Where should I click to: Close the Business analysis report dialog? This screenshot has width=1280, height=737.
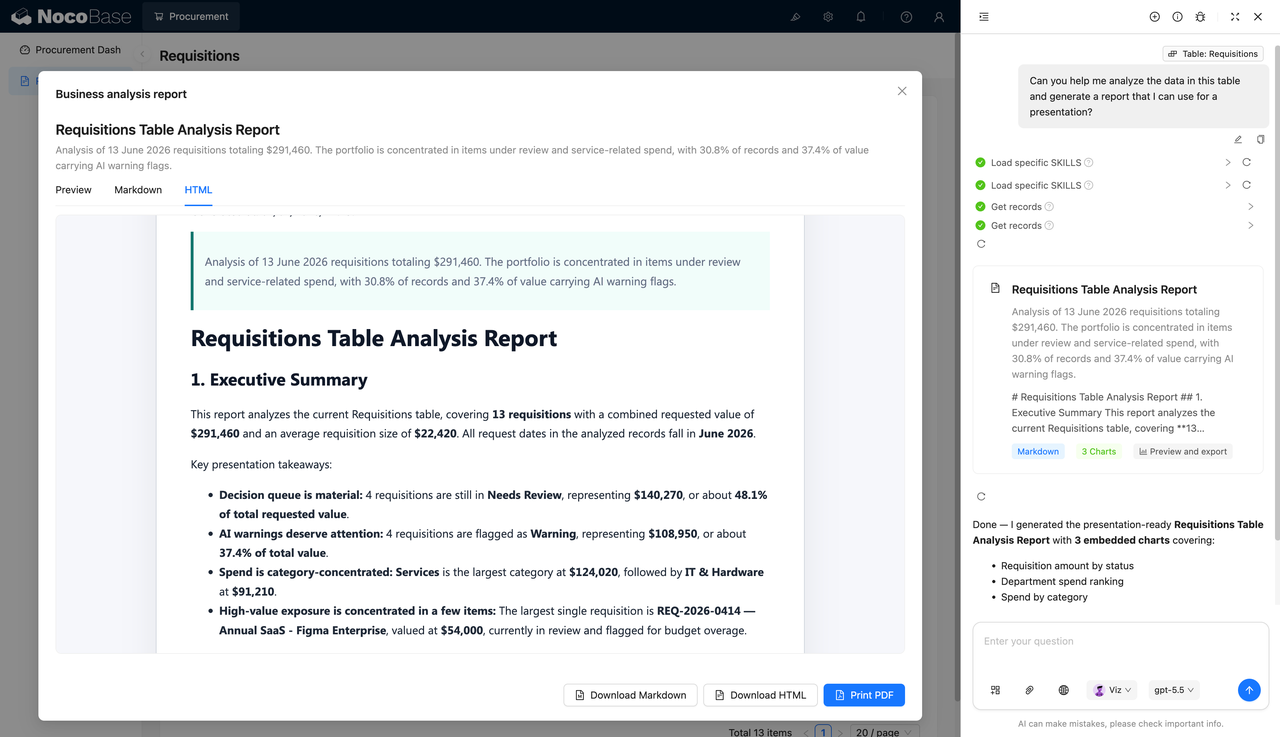pos(902,91)
